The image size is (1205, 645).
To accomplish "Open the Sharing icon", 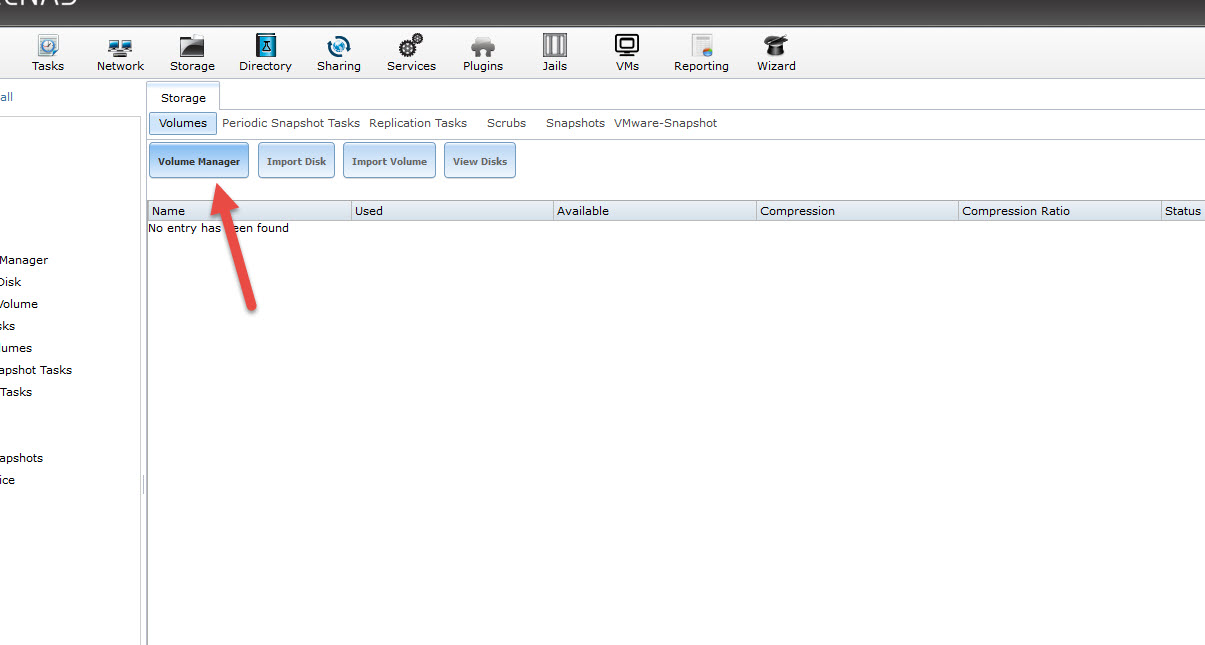I will pos(339,47).
